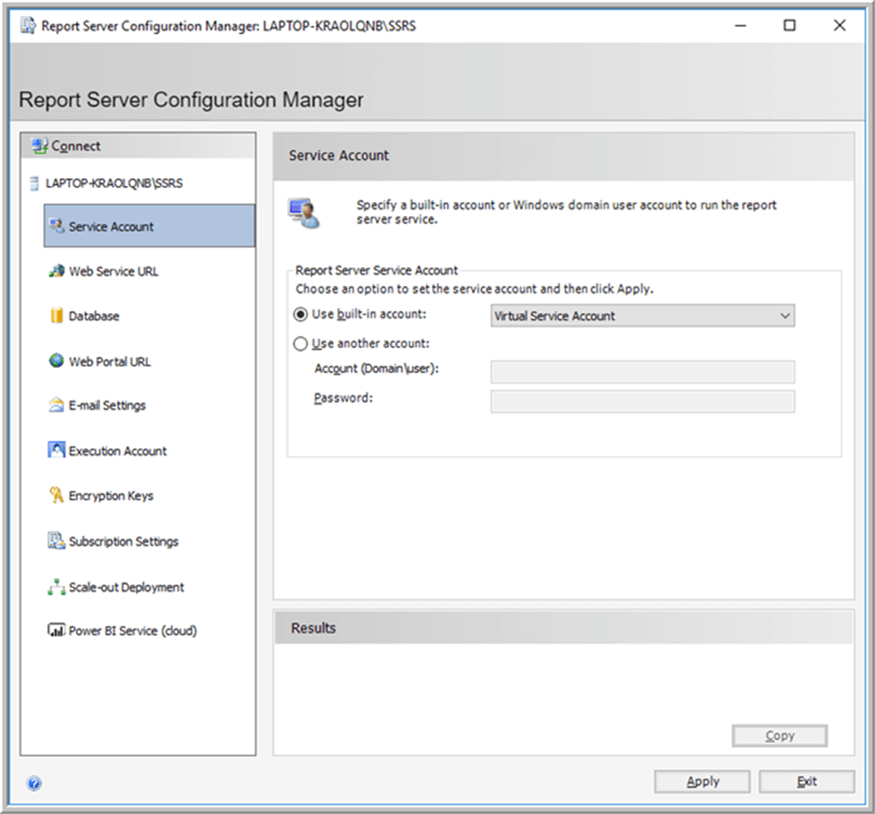
Task: Click the Power BI Service chart icon
Action: tap(56, 630)
